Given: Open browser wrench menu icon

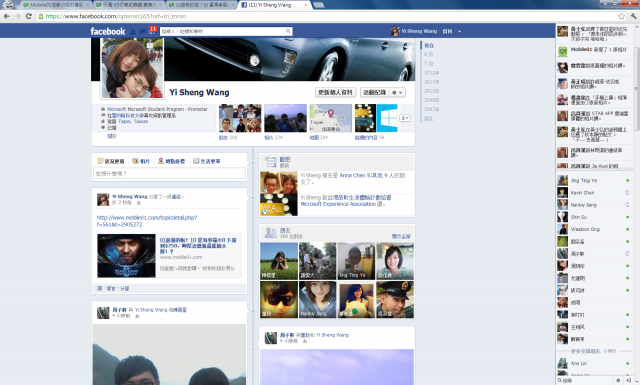Looking at the screenshot, I should coord(633,16).
